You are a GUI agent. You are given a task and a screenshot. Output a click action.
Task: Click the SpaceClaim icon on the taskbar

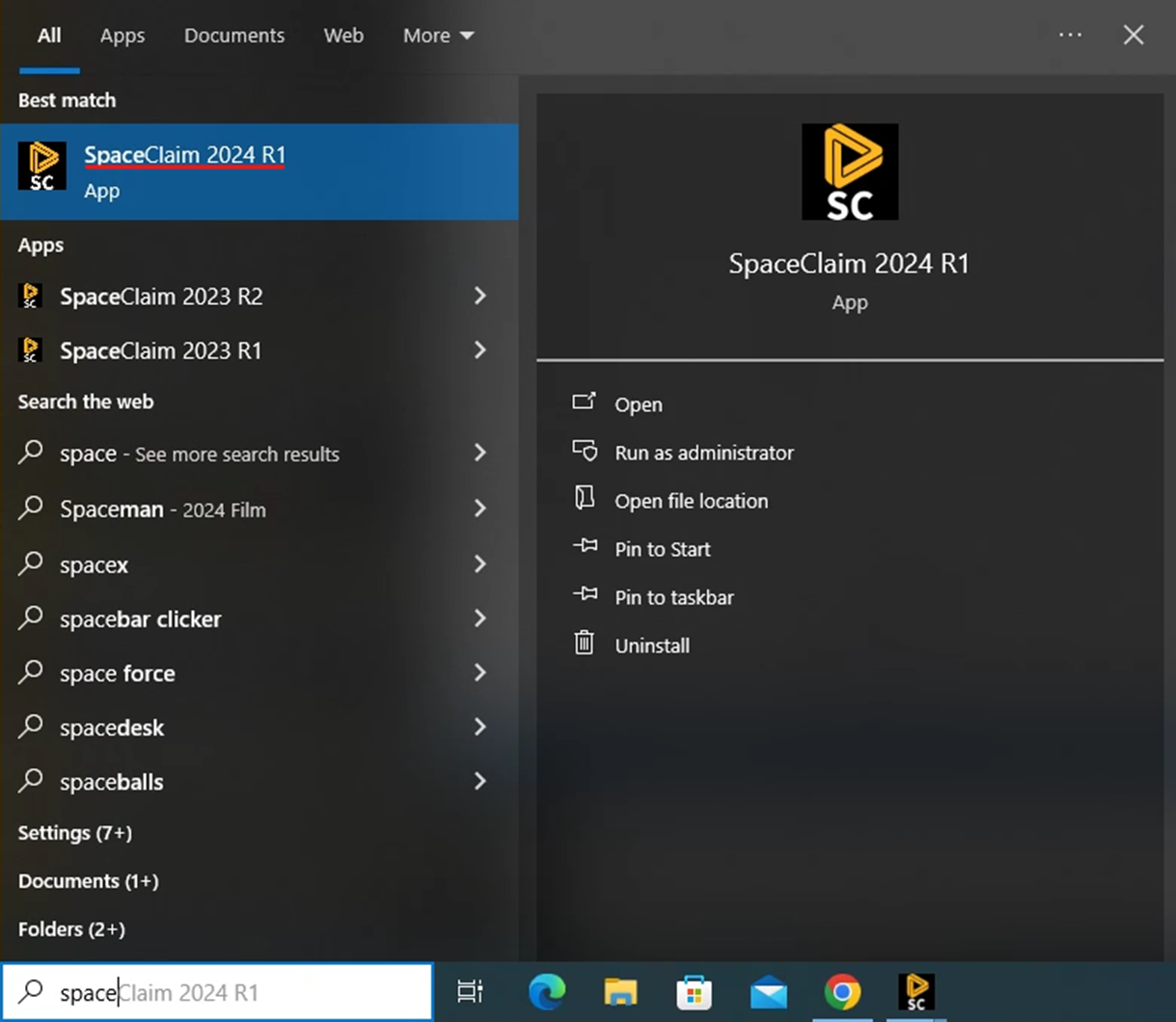[x=915, y=991]
